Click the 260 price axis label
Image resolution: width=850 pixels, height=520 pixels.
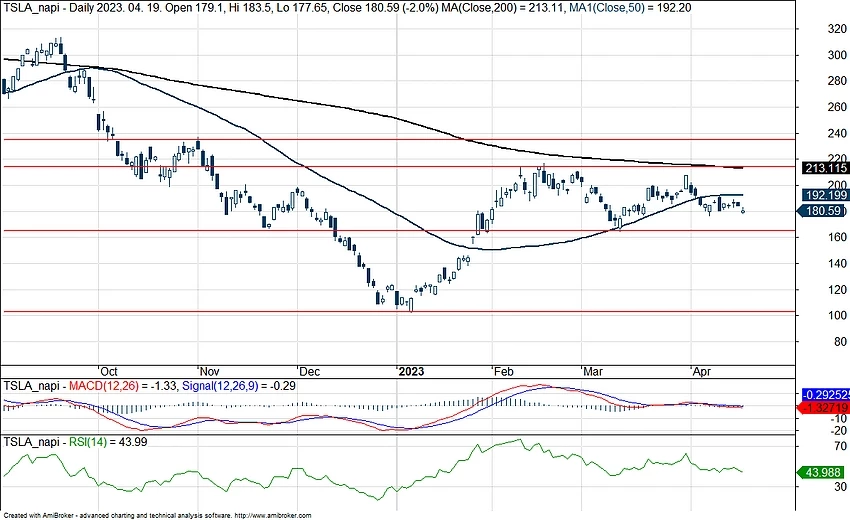837,107
